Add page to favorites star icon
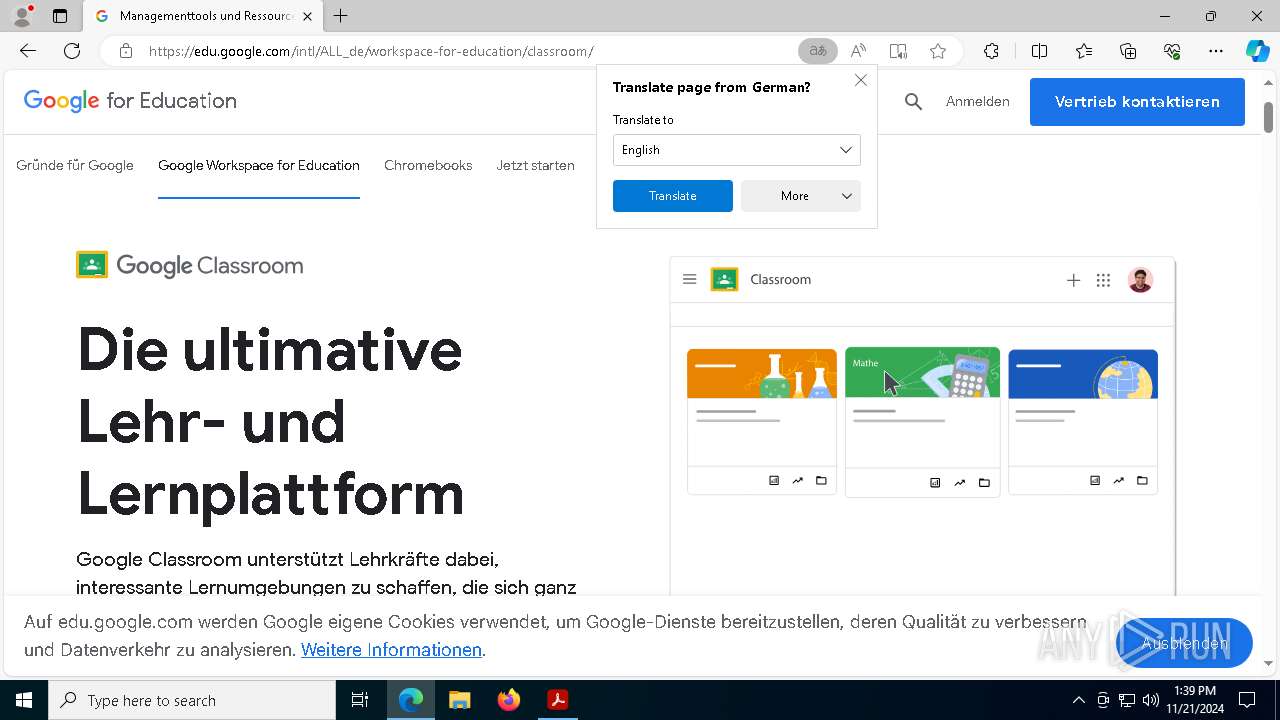The image size is (1280, 720). (x=938, y=51)
